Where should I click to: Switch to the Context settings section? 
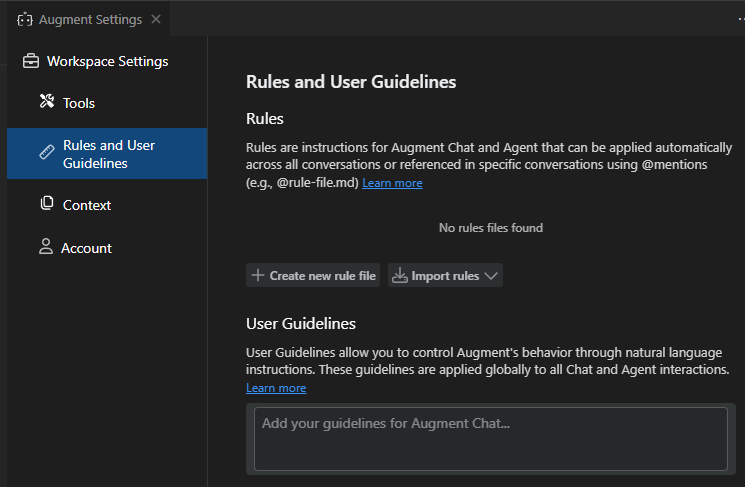coord(86,205)
